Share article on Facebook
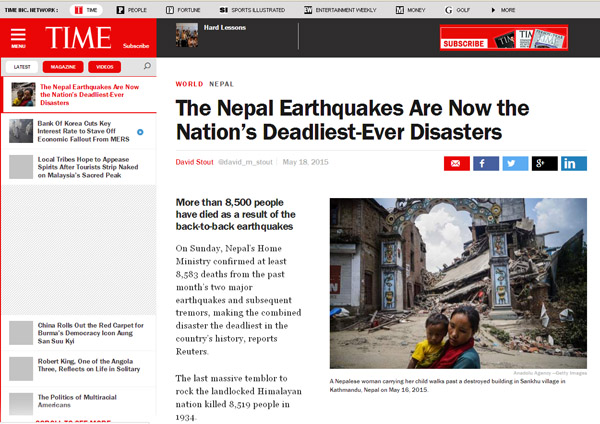This screenshot has height=424, width=600. click(485, 164)
